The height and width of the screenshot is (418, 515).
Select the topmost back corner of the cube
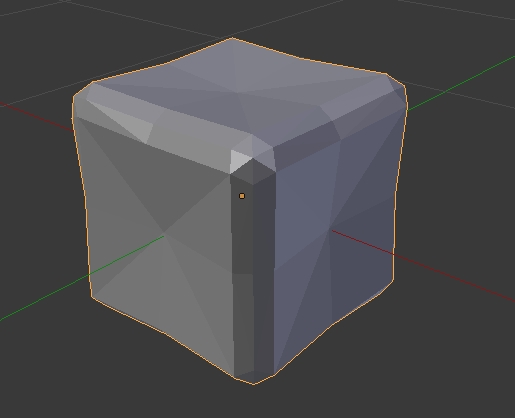click(x=232, y=39)
